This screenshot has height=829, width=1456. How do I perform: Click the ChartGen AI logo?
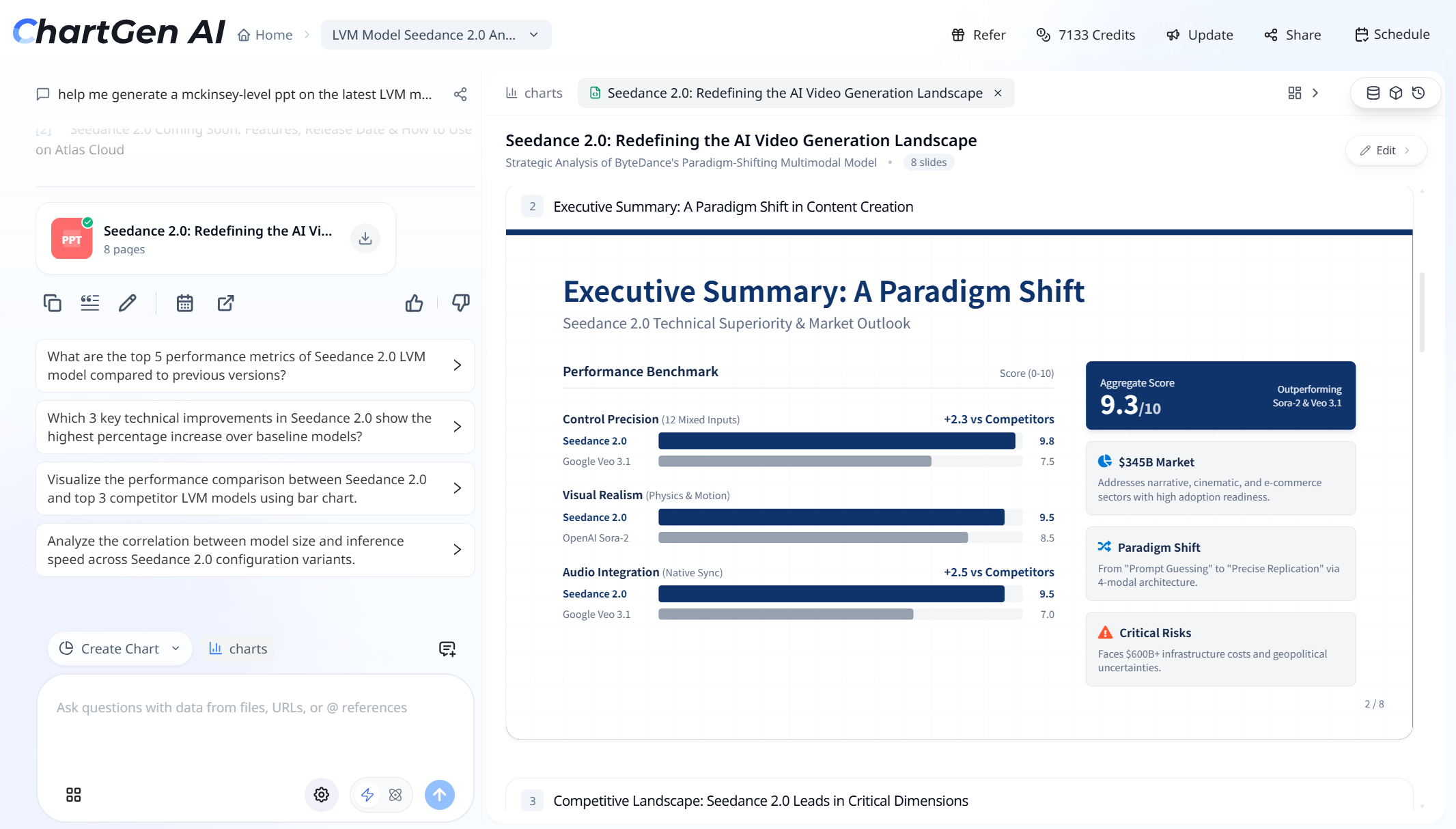click(x=118, y=32)
